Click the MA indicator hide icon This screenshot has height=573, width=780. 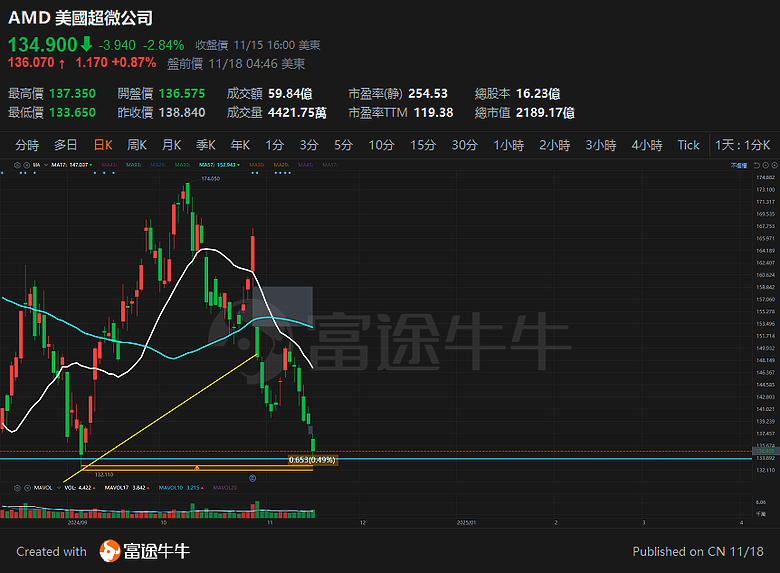[26, 165]
